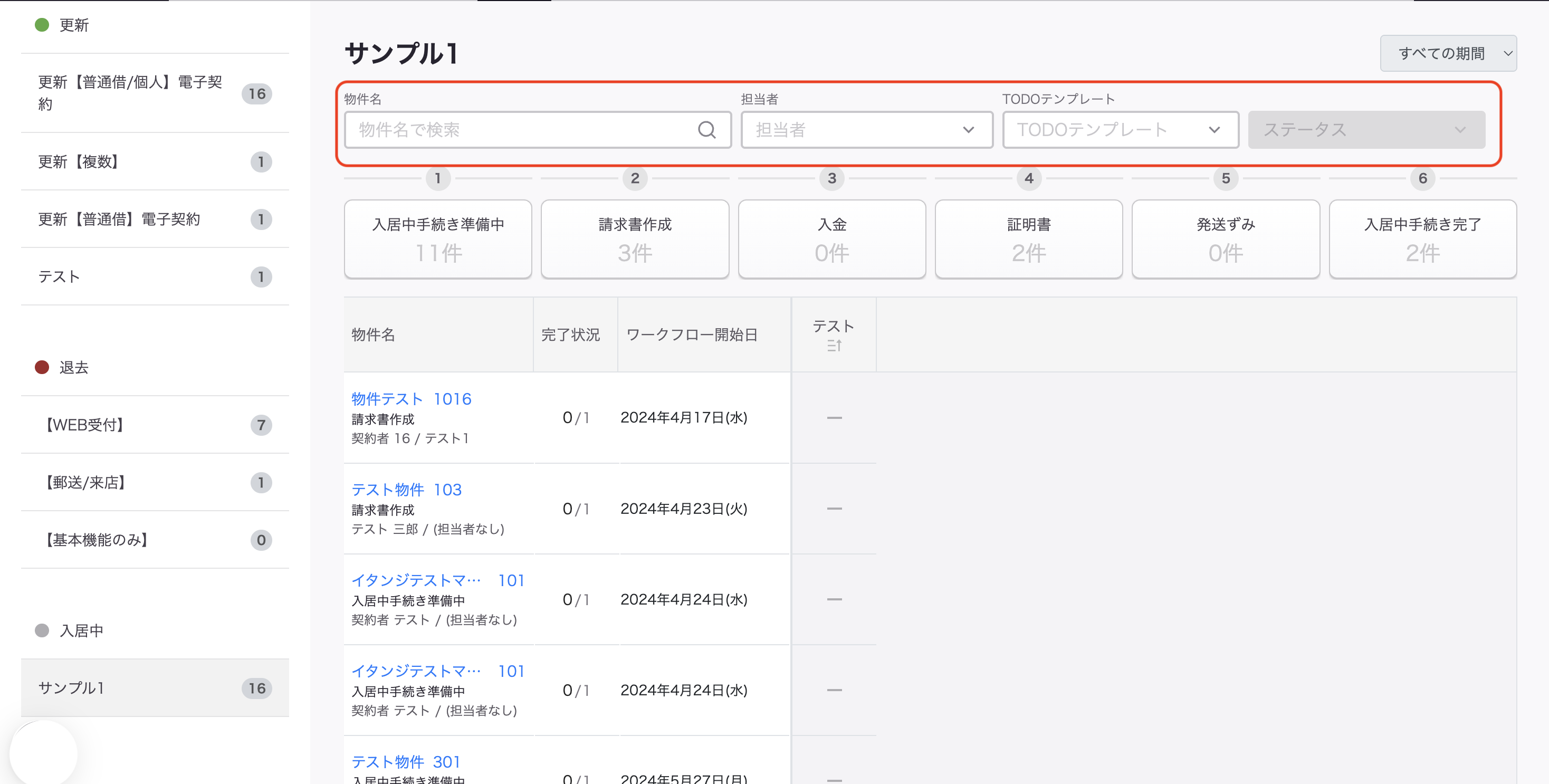1549x784 pixels.
Task: Select 【WEB受付】 in sidebar
Action: click(155, 425)
